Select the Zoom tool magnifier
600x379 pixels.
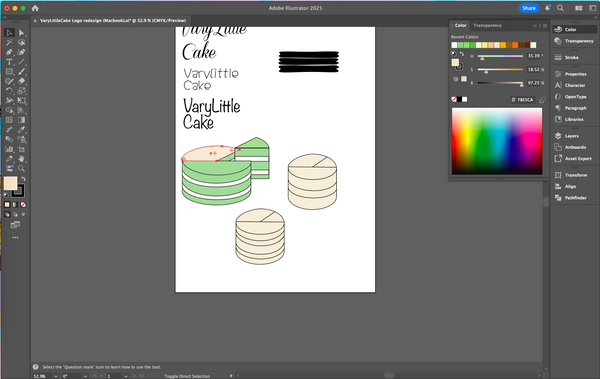point(21,168)
